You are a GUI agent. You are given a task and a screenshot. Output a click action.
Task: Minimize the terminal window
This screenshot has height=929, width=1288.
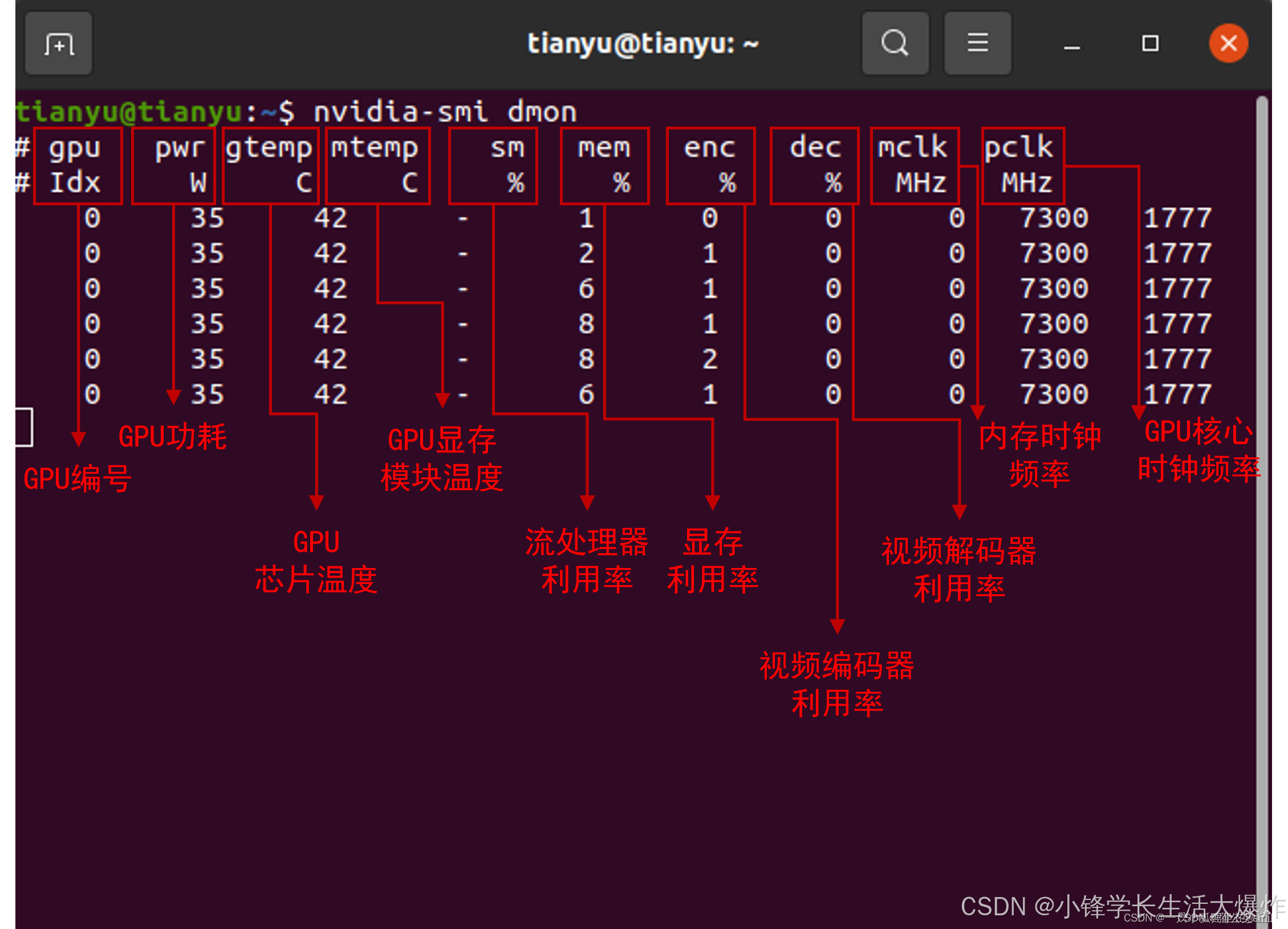coord(1071,44)
